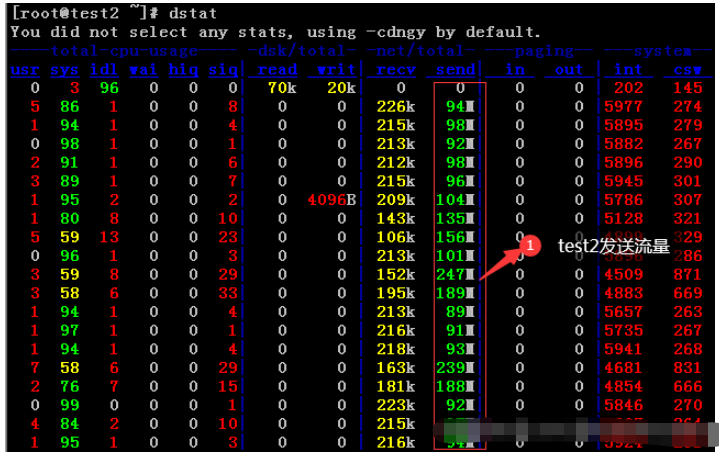
Task: Click the 'idl' column header
Action: (104, 70)
